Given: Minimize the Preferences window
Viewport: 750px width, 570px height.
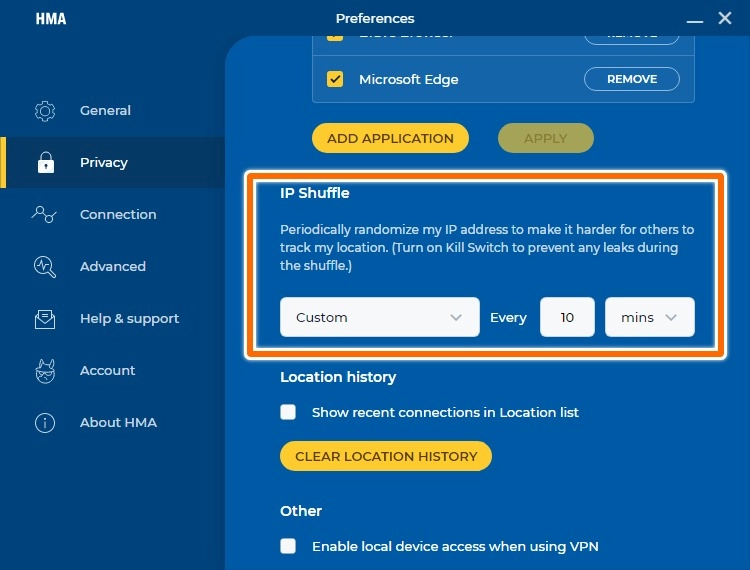Looking at the screenshot, I should [x=695, y=21].
